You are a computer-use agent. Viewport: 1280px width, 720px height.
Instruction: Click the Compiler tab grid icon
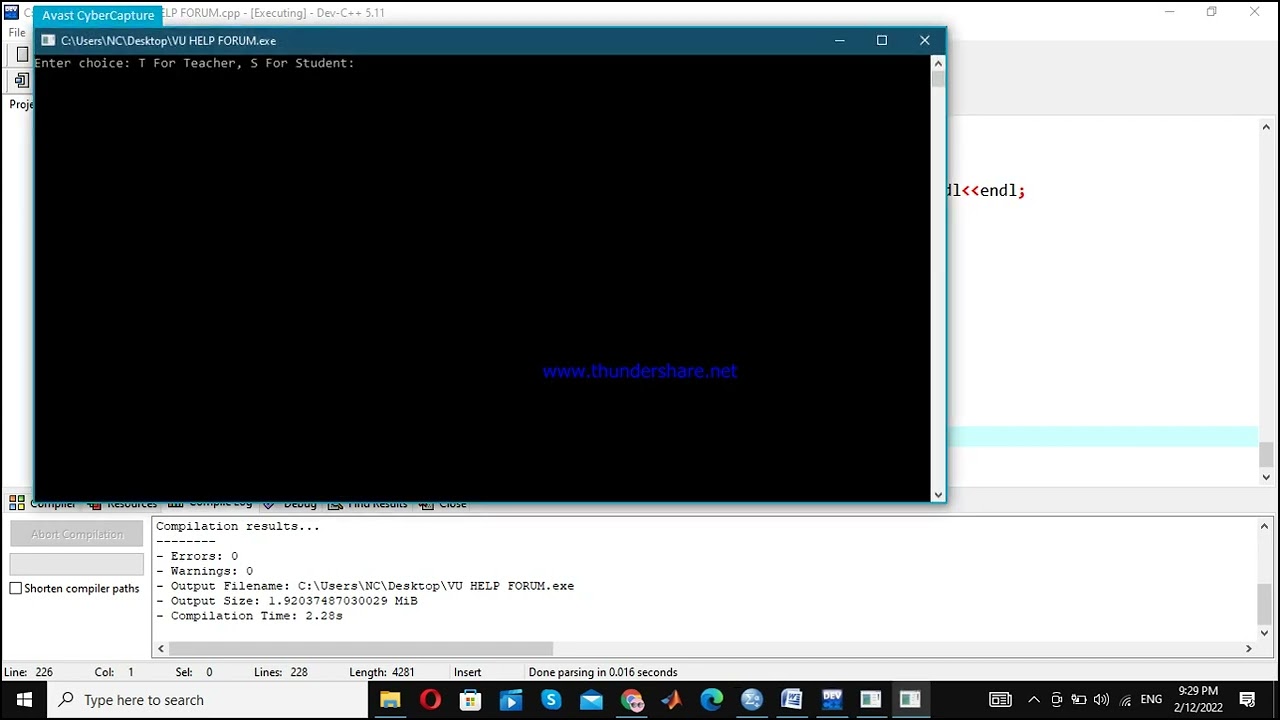pos(17,503)
